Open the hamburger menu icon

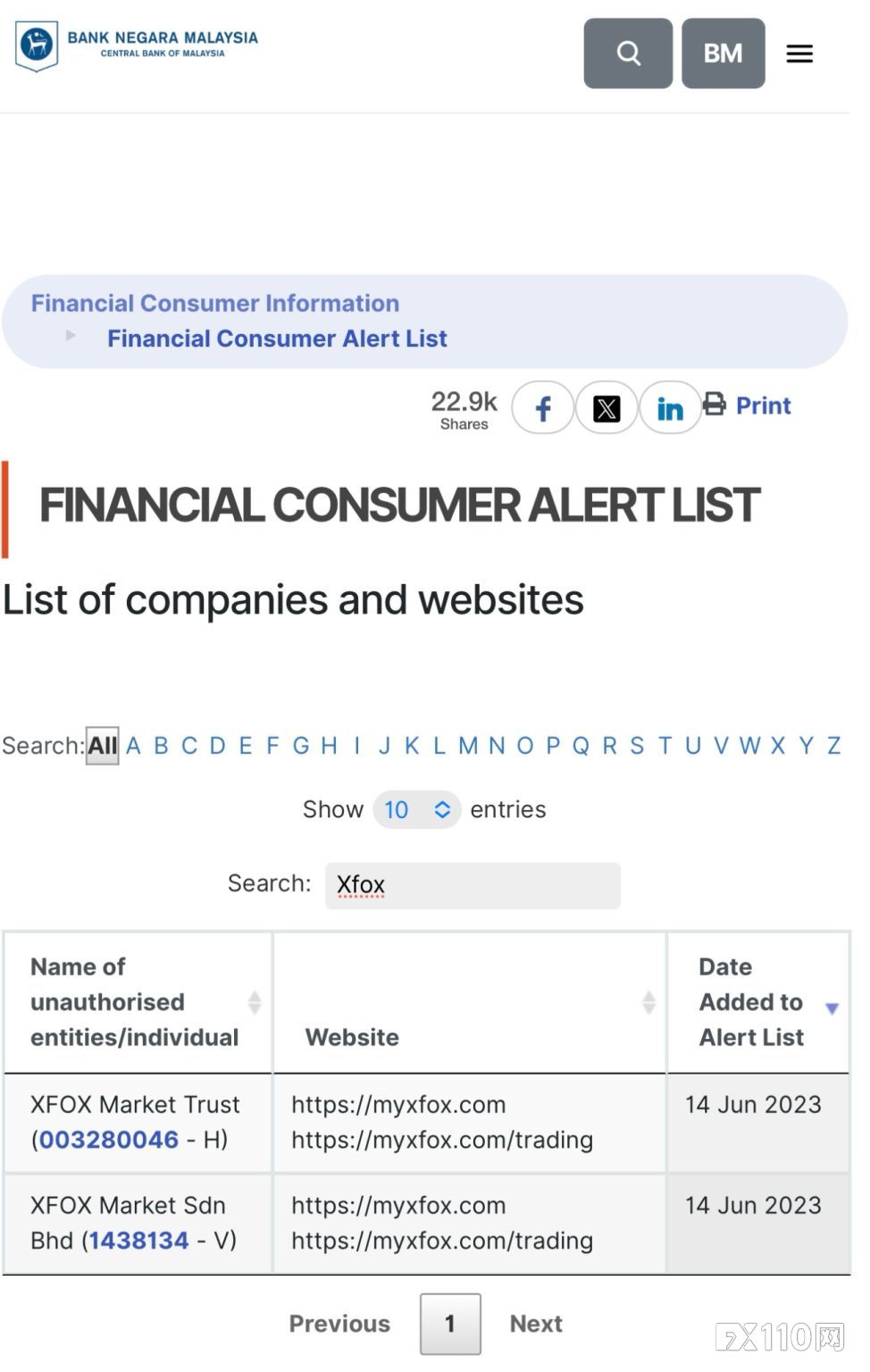pyautogui.click(x=799, y=54)
